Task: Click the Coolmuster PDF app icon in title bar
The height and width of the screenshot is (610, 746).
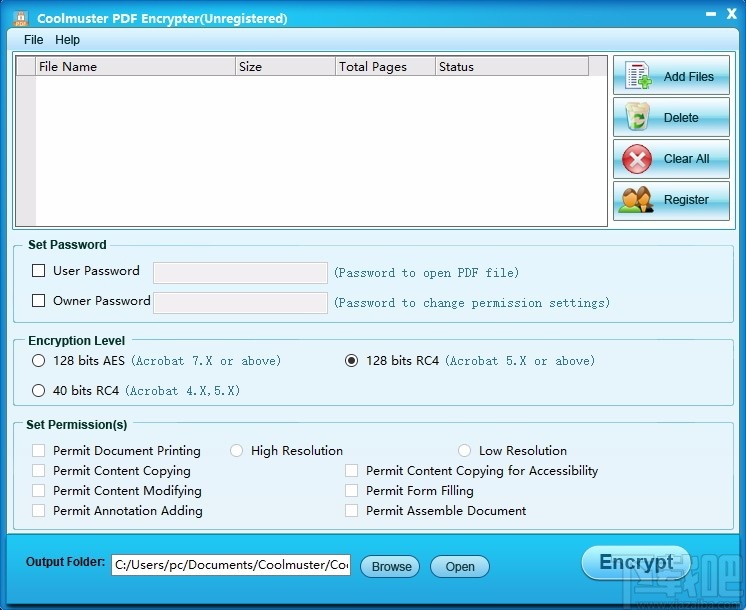Action: (x=21, y=18)
